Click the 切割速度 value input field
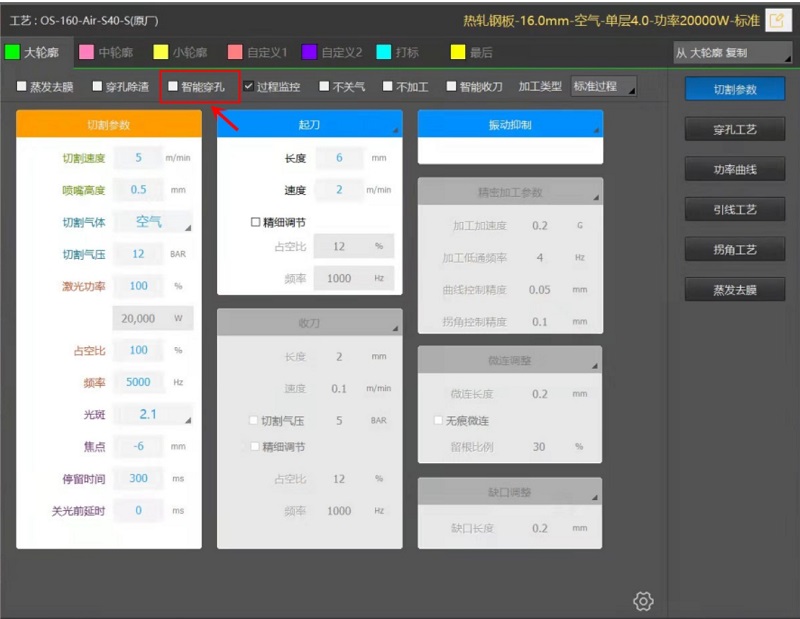This screenshot has width=800, height=619. [x=137, y=157]
